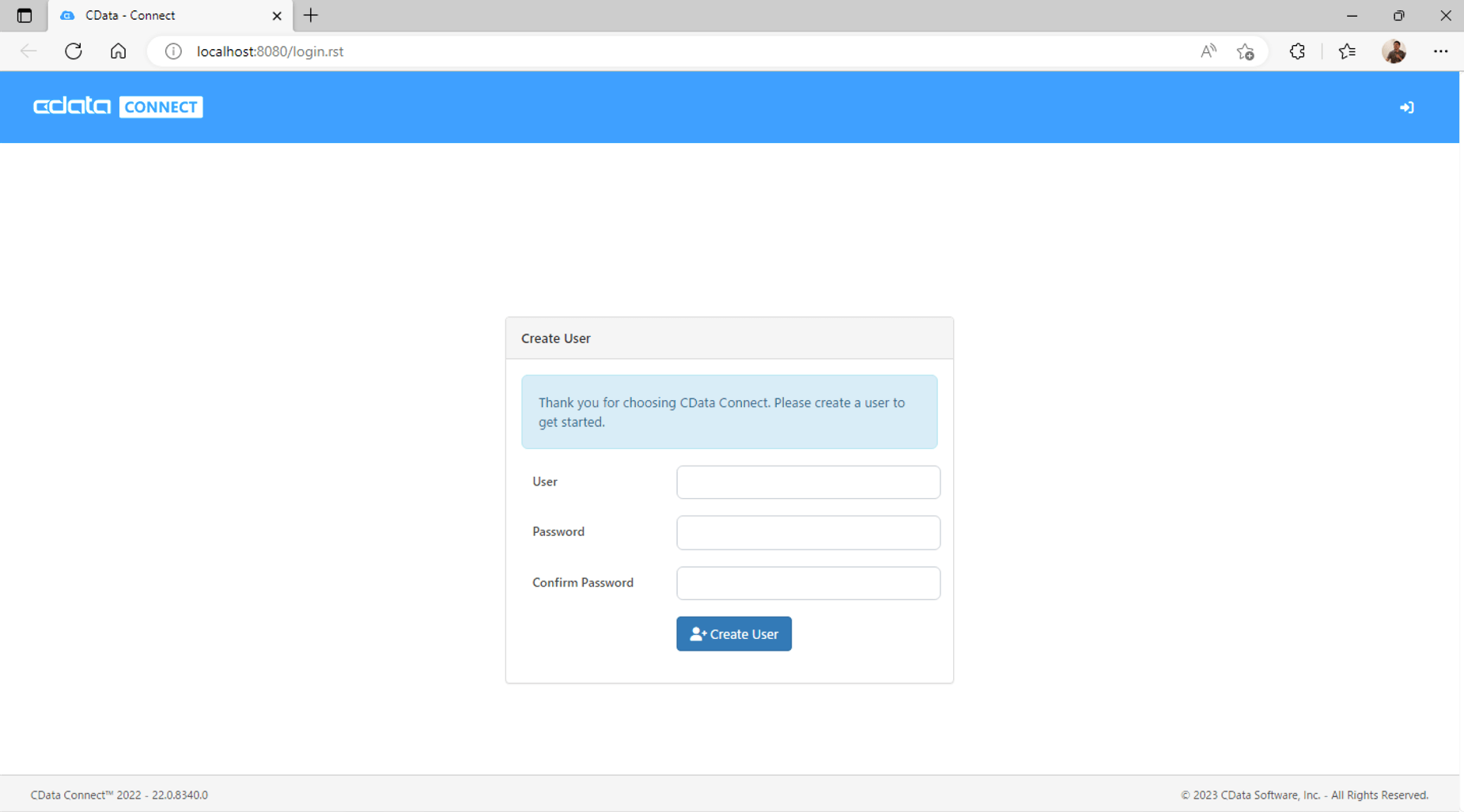This screenshot has width=1464, height=812.
Task: Open the browser profile avatar
Action: 1394,51
